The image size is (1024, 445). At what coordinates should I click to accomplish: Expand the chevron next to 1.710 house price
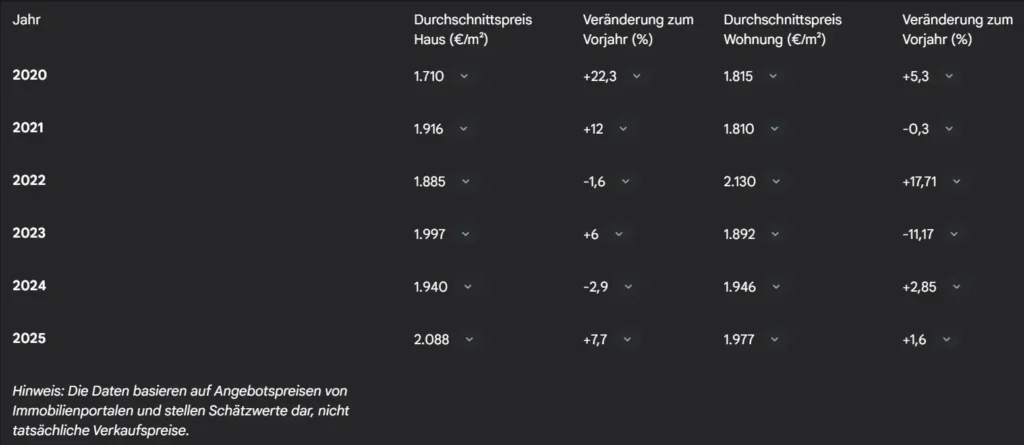click(x=464, y=76)
